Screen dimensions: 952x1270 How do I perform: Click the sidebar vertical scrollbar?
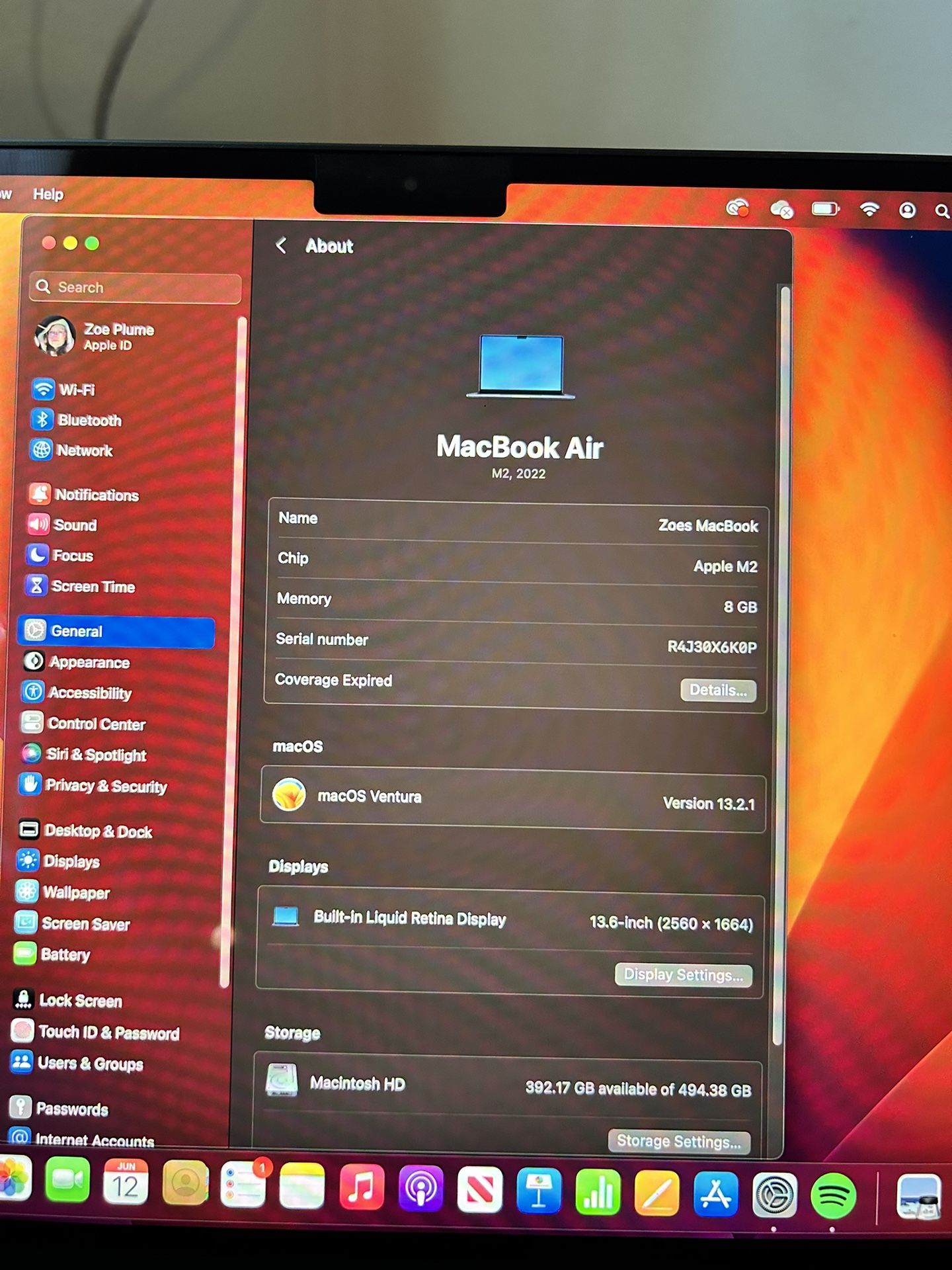[233, 652]
